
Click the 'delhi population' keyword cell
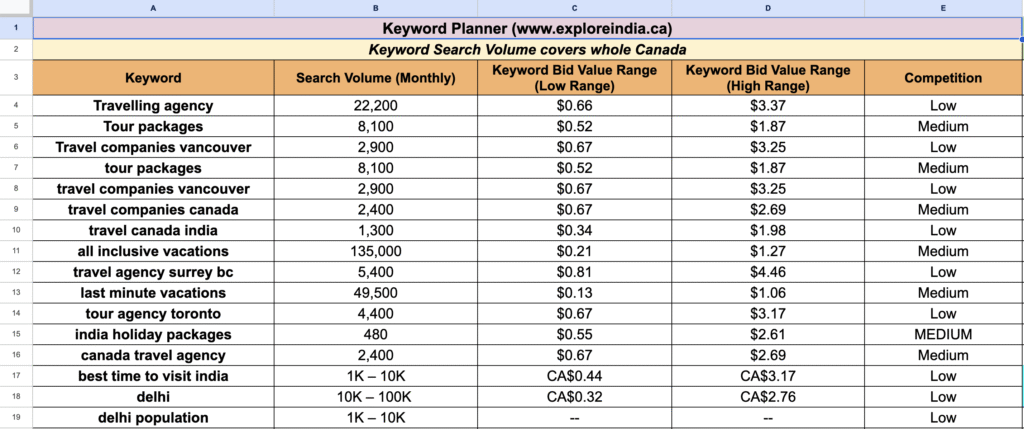pyautogui.click(x=153, y=418)
